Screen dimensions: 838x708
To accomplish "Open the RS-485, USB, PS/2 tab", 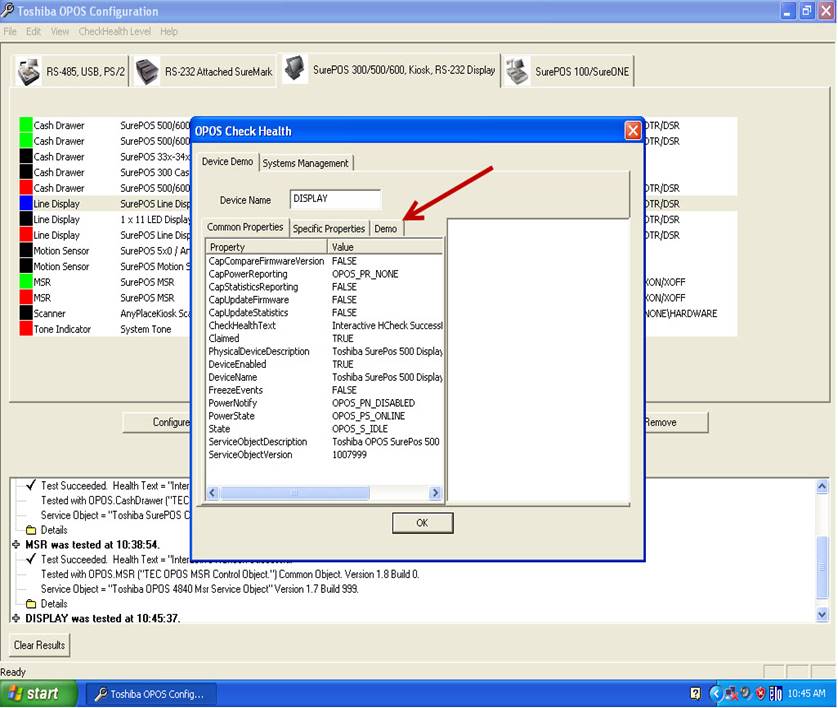I will point(72,72).
